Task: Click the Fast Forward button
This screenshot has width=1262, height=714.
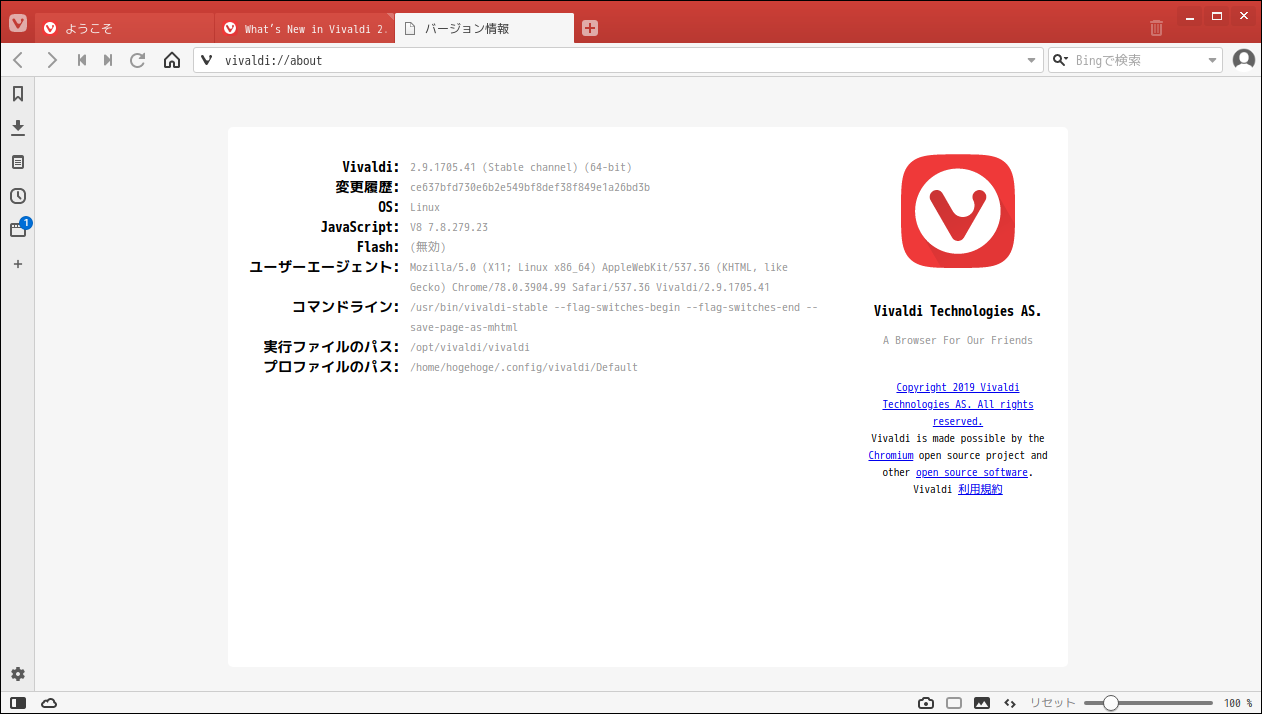Action: [108, 60]
